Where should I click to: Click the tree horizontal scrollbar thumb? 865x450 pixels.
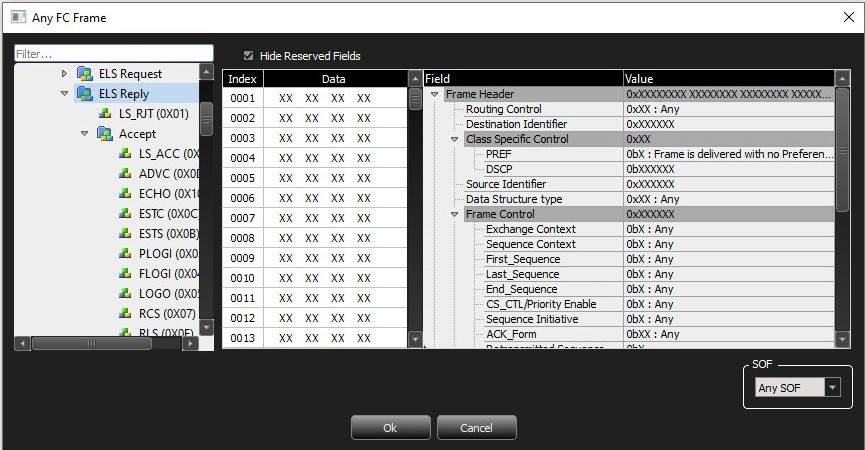point(92,344)
